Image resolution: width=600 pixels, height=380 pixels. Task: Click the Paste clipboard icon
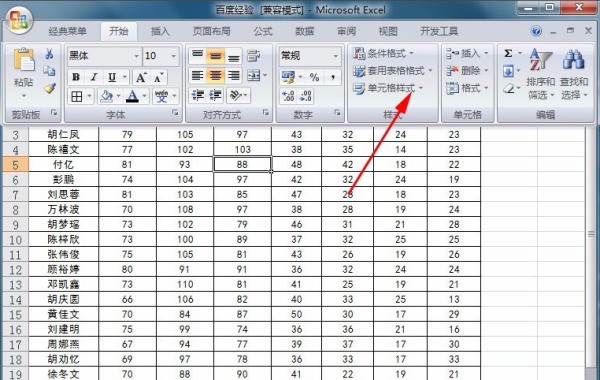(x=24, y=60)
